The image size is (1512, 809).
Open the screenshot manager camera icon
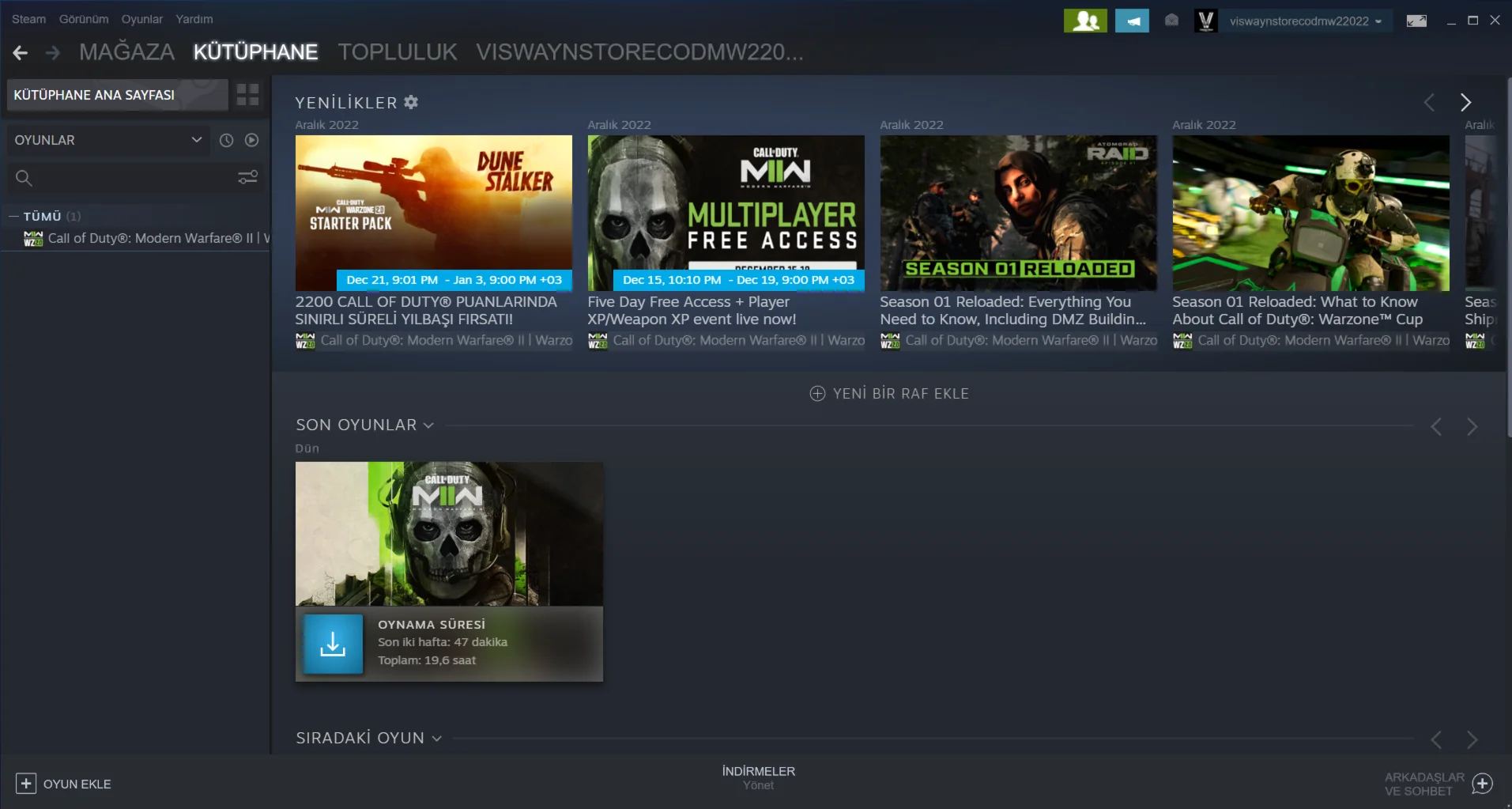pos(1171,21)
